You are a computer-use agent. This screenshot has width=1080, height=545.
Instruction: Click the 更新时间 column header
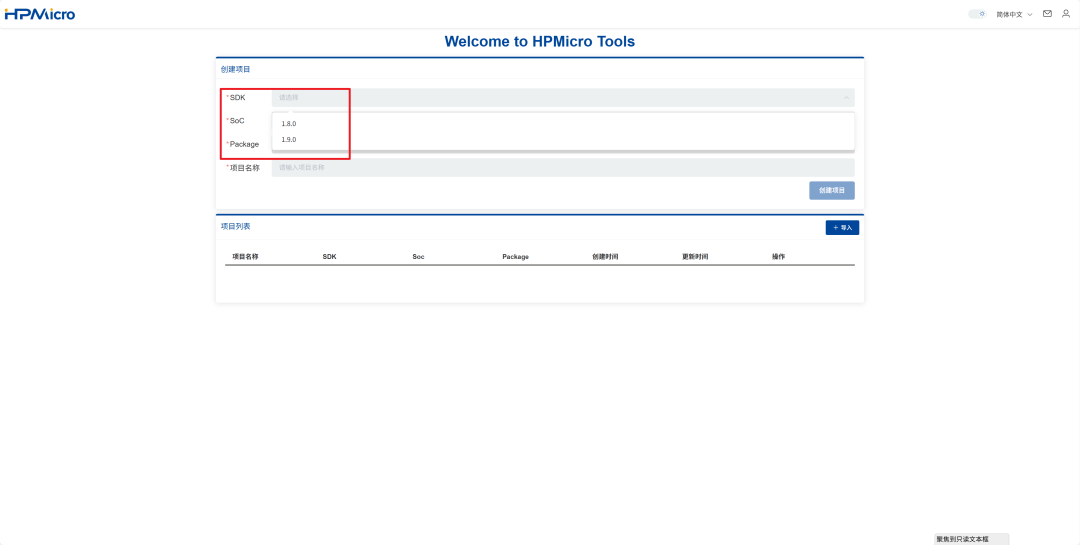click(695, 256)
